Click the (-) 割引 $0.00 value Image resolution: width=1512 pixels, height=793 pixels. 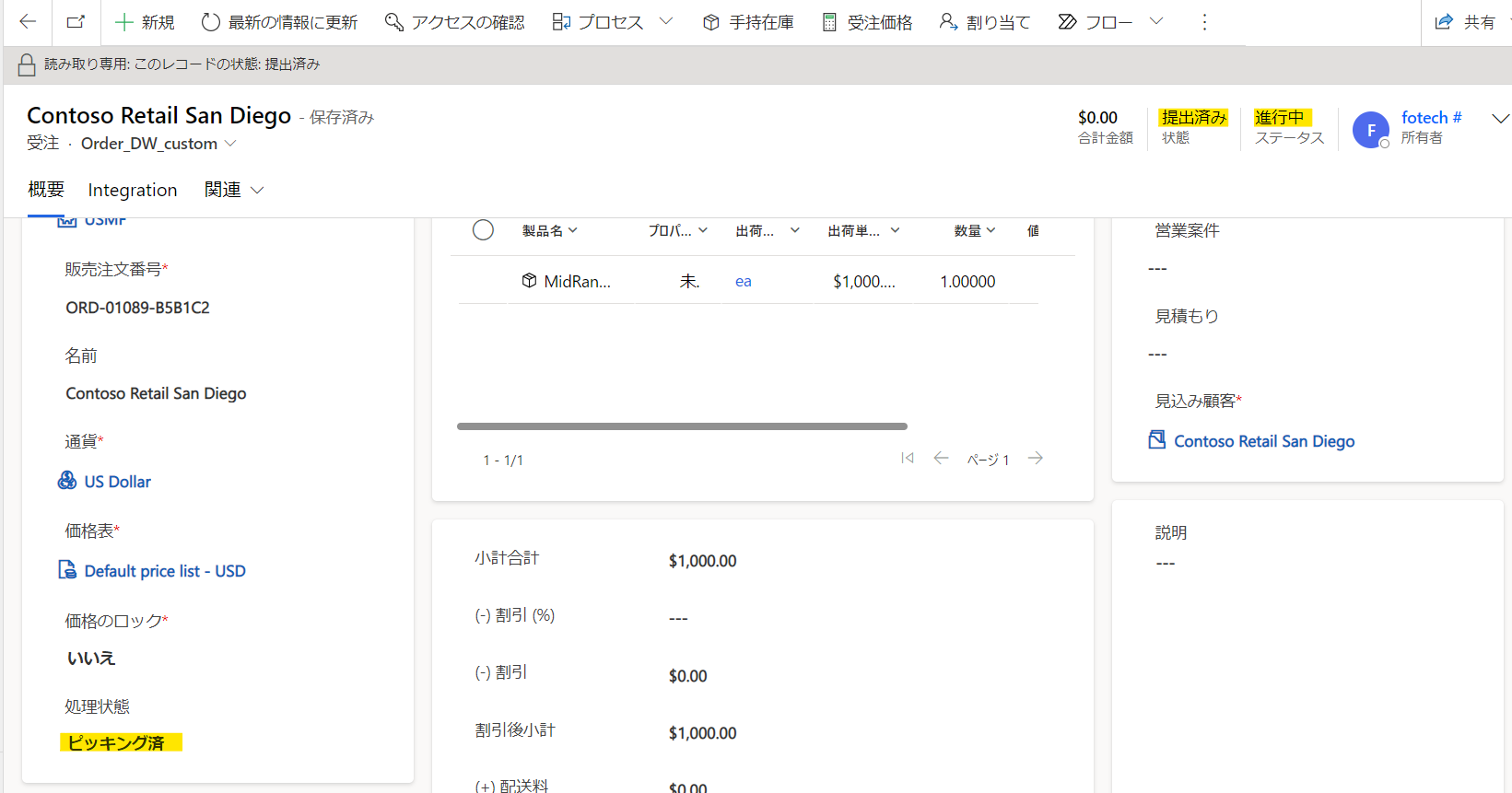[688, 676]
